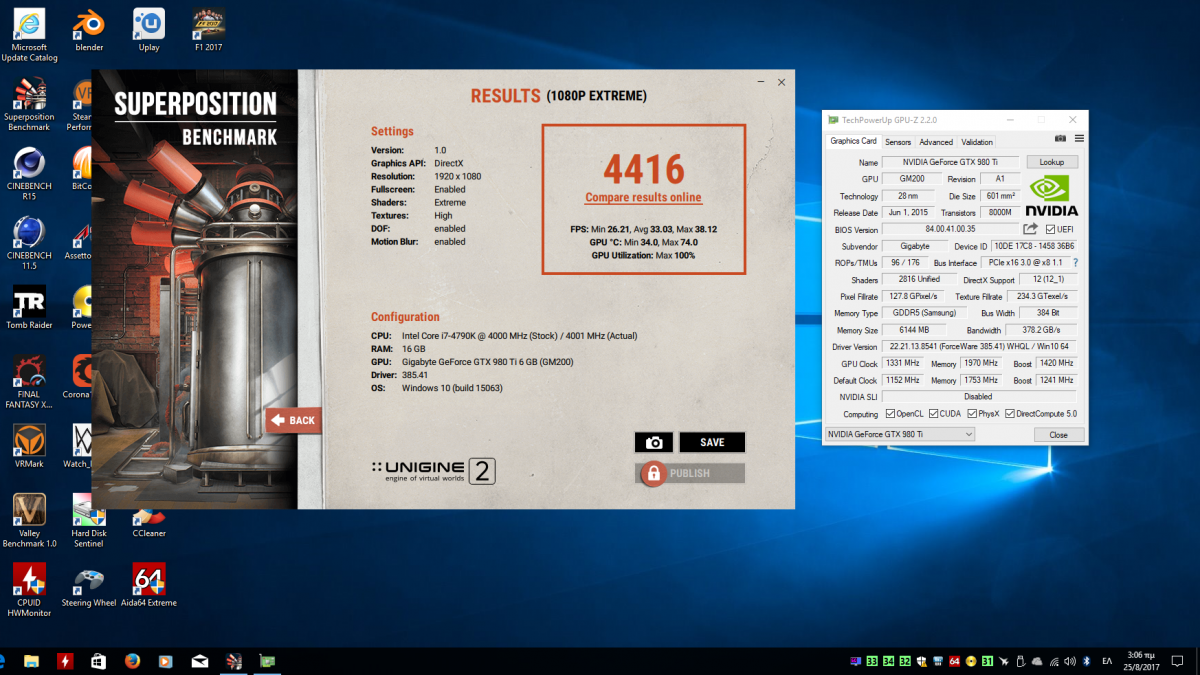Toggle the CUDA checkbox
The image size is (1200, 675).
[934, 414]
